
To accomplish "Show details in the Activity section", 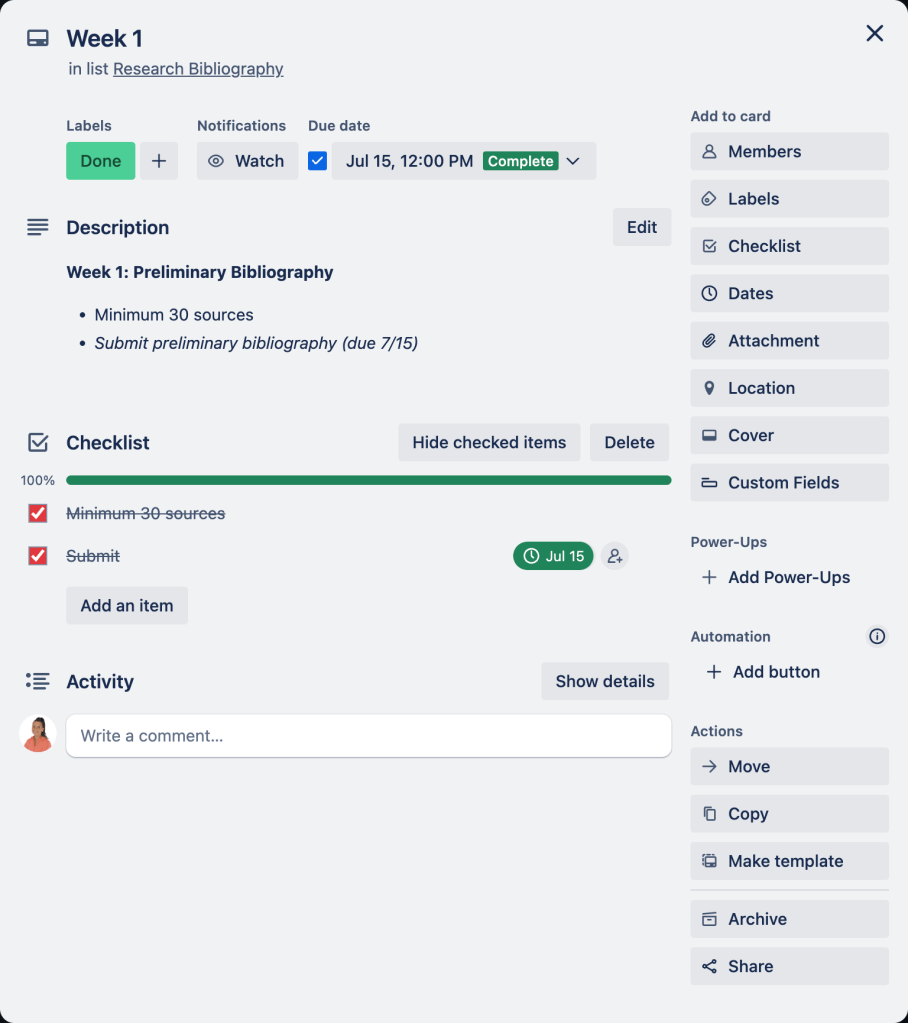I will [605, 681].
